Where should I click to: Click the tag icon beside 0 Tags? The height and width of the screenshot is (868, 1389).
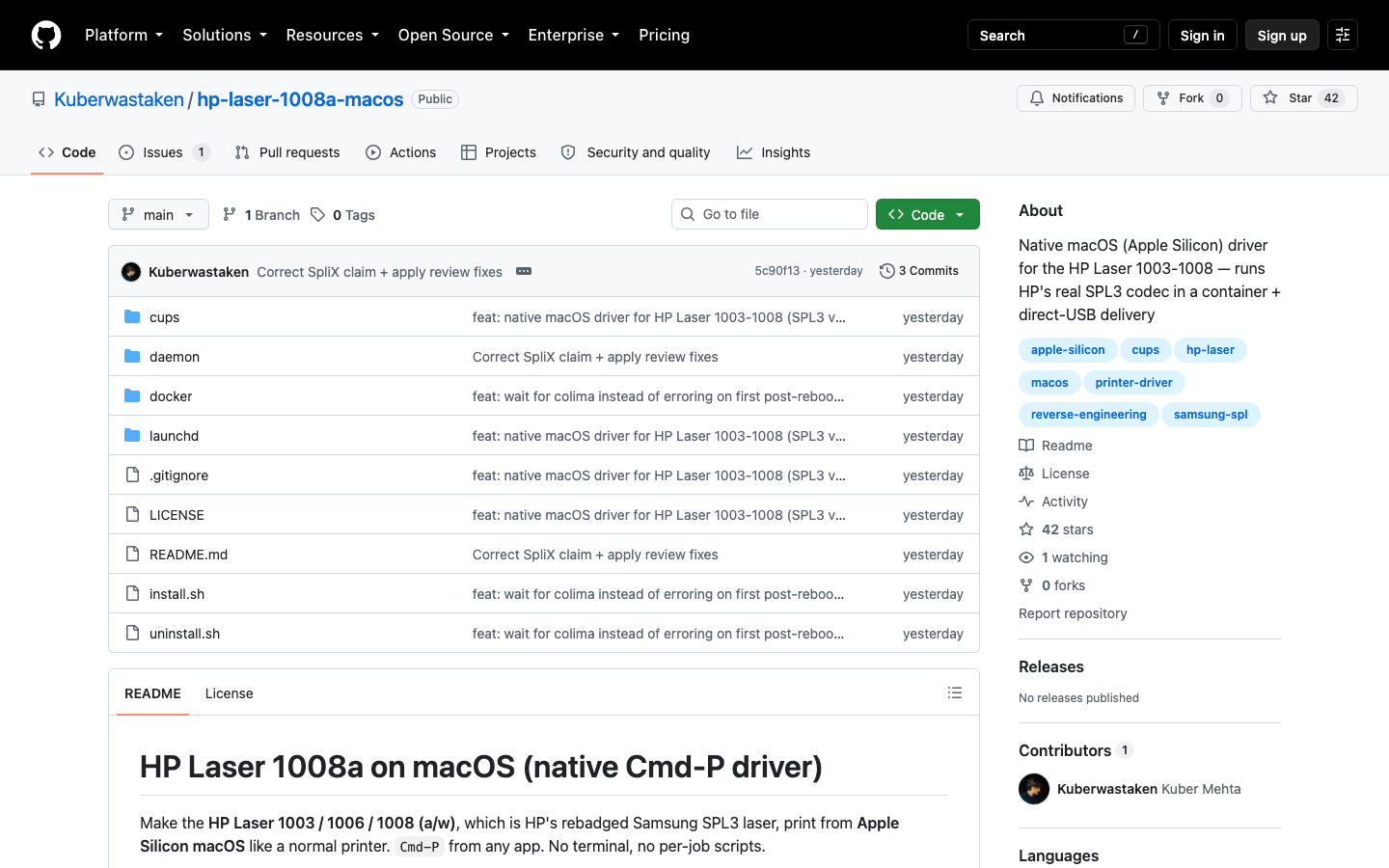tap(317, 214)
